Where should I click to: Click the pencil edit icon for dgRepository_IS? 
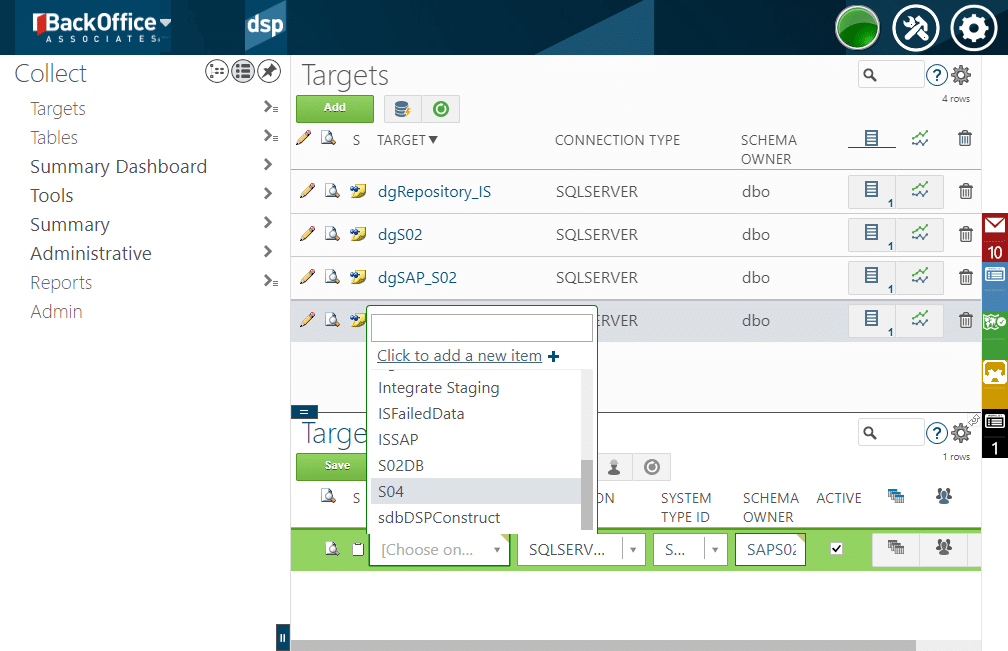[307, 190]
